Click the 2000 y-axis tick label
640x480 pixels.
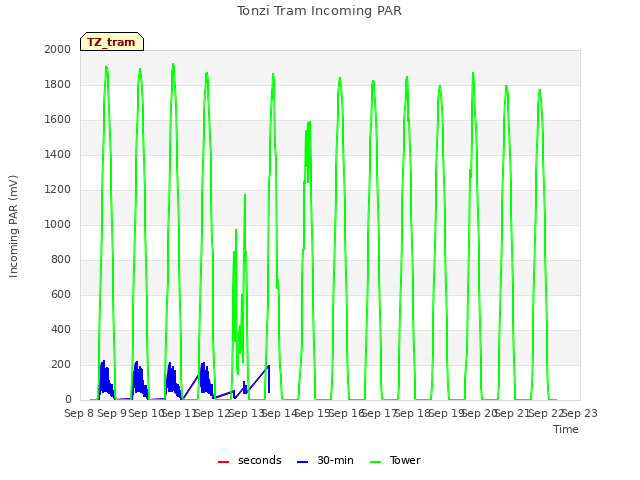58,49
